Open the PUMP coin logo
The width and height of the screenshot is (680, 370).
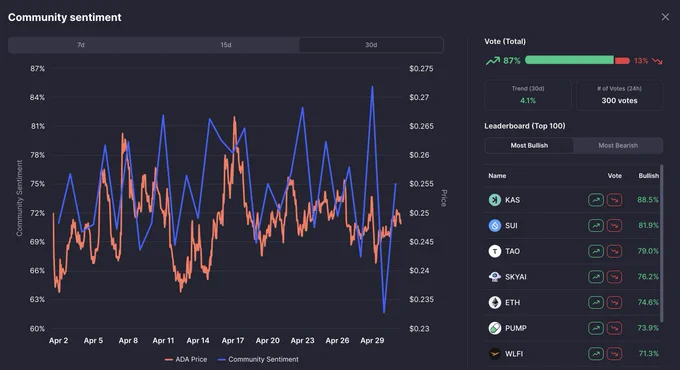pyautogui.click(x=495, y=328)
